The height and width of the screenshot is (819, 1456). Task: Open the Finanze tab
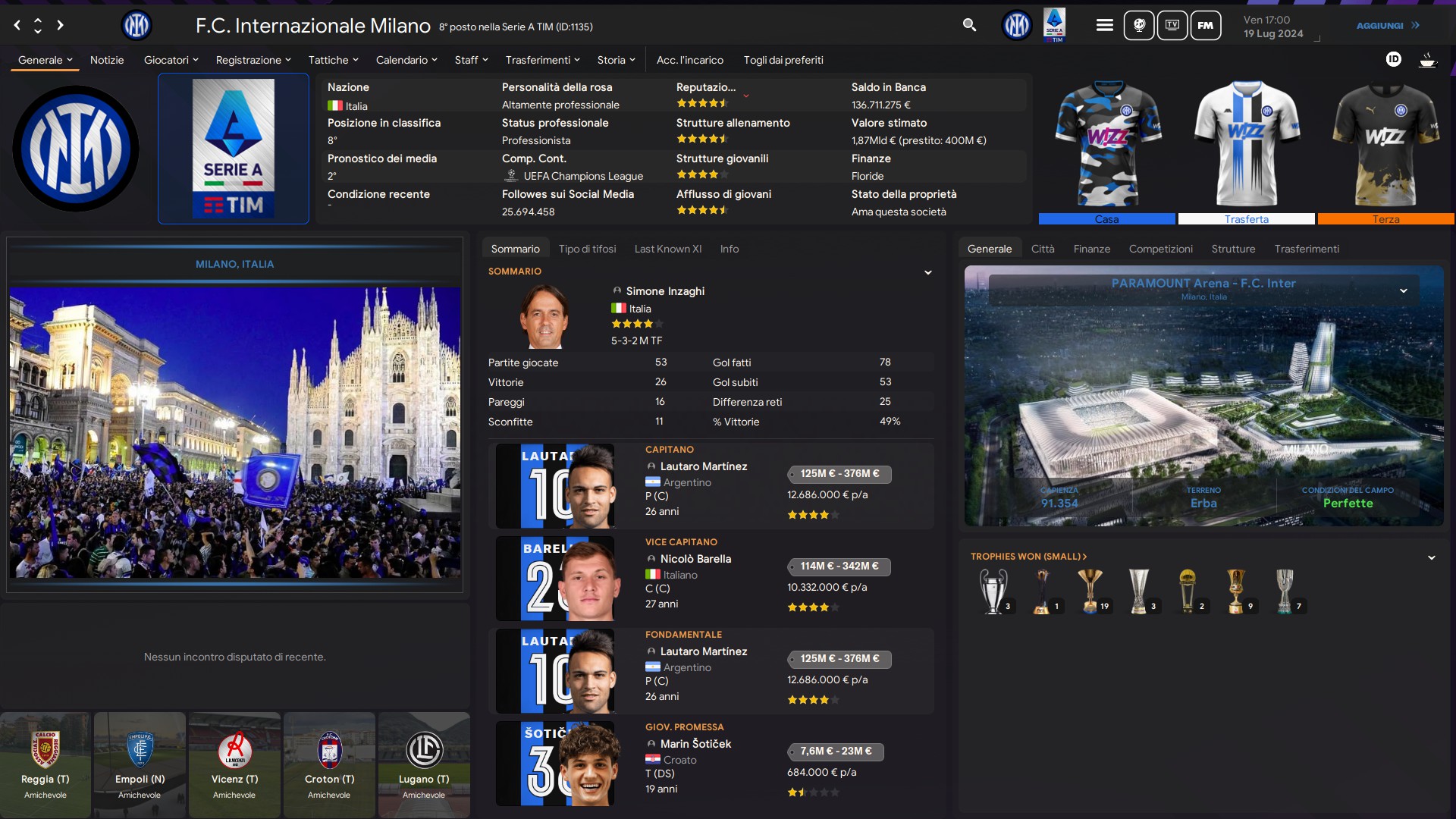[1091, 249]
